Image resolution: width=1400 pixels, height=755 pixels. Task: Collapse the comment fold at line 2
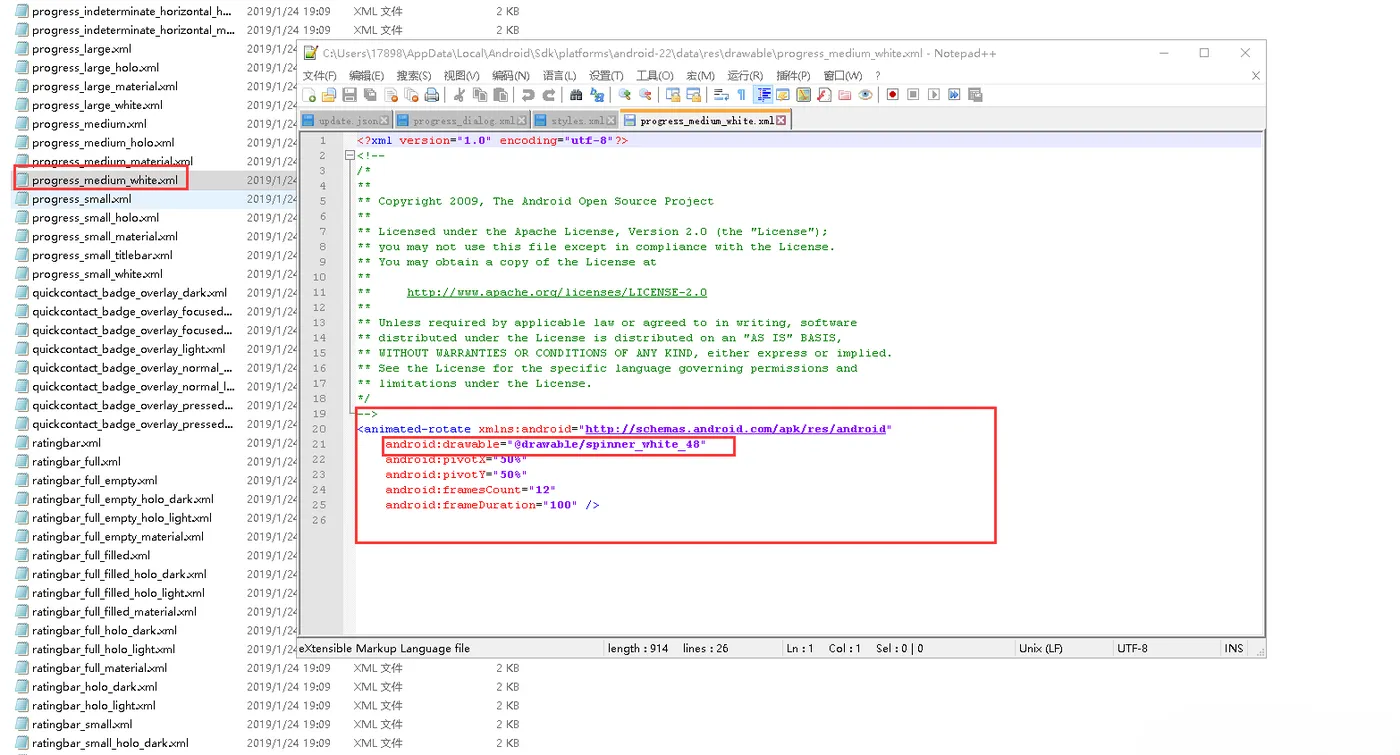[x=349, y=156]
